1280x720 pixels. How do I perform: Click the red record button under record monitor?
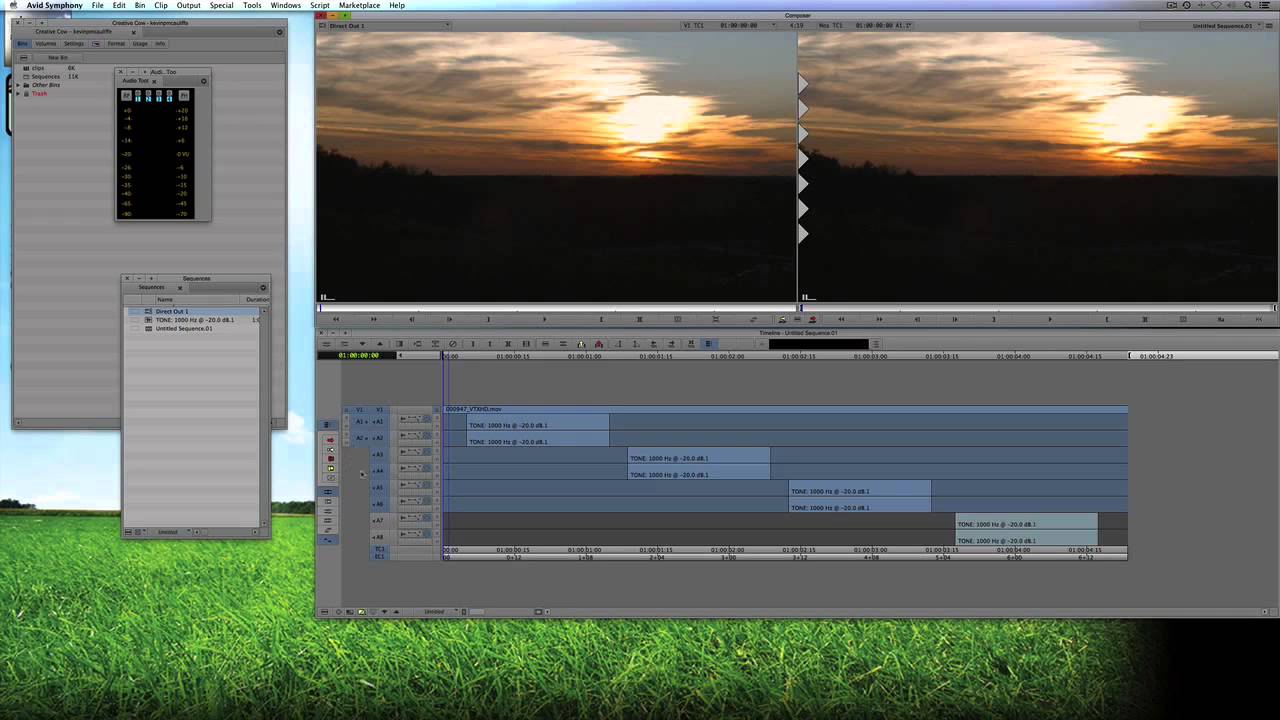pyautogui.click(x=812, y=319)
